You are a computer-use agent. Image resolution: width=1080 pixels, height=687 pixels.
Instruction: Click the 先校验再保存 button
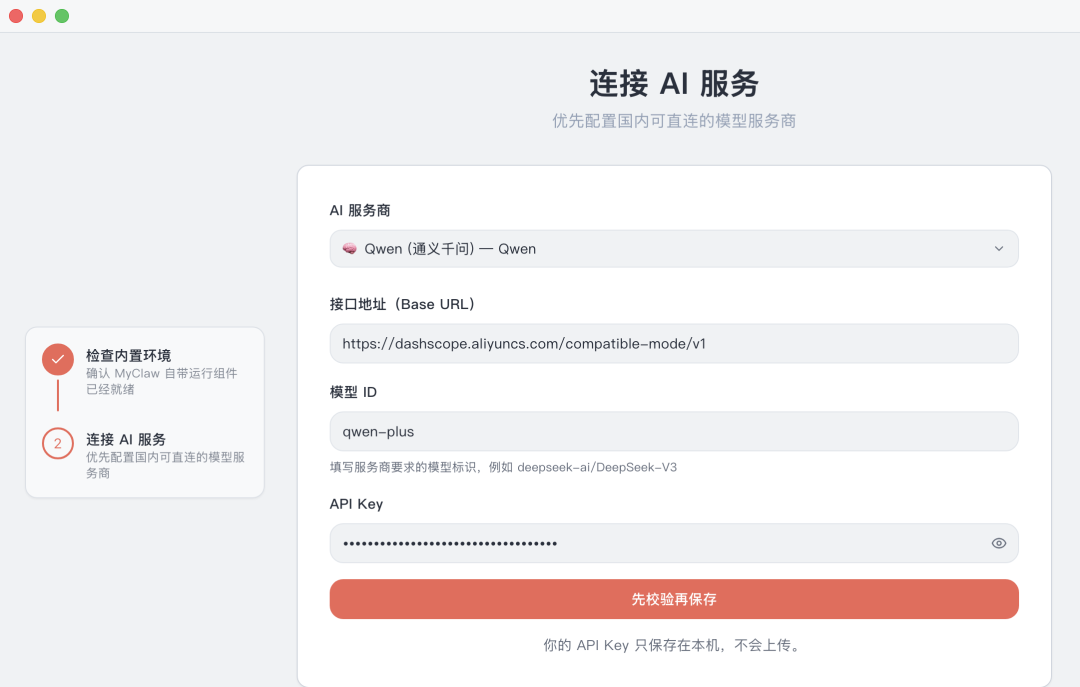[674, 599]
